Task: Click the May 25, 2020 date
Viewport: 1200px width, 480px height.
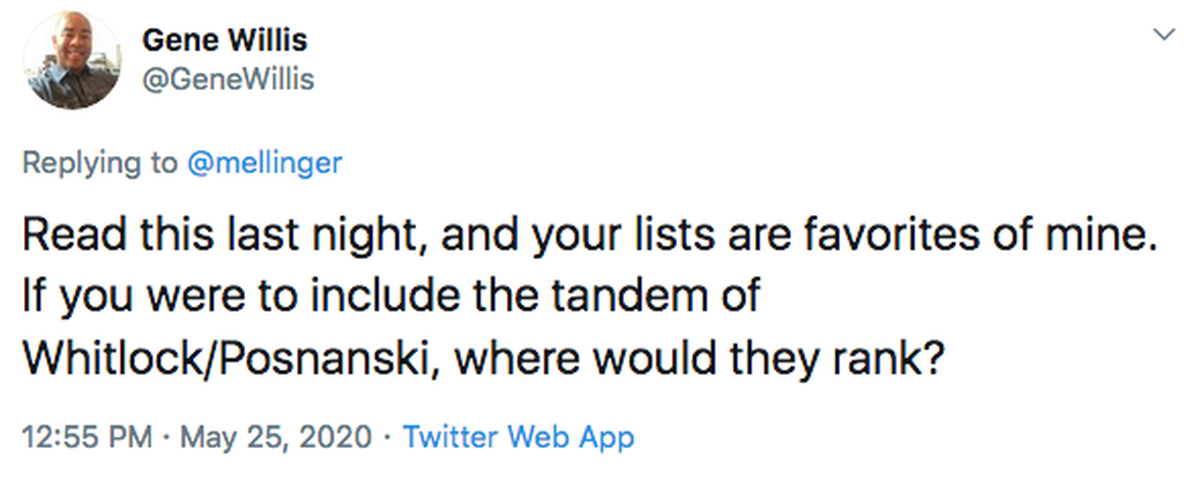Action: pos(277,437)
